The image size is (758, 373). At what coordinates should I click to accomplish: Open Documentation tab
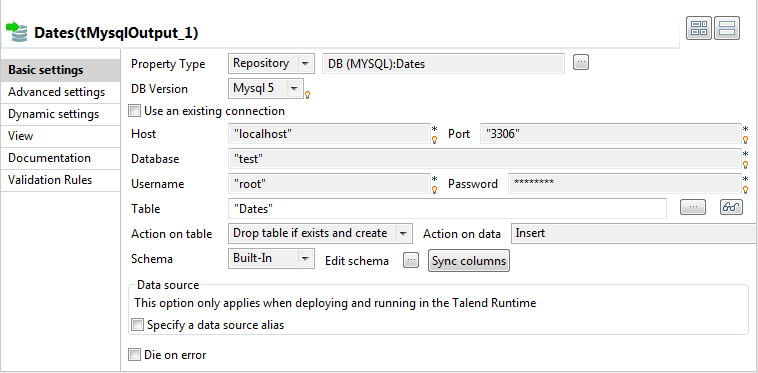pyautogui.click(x=60, y=158)
